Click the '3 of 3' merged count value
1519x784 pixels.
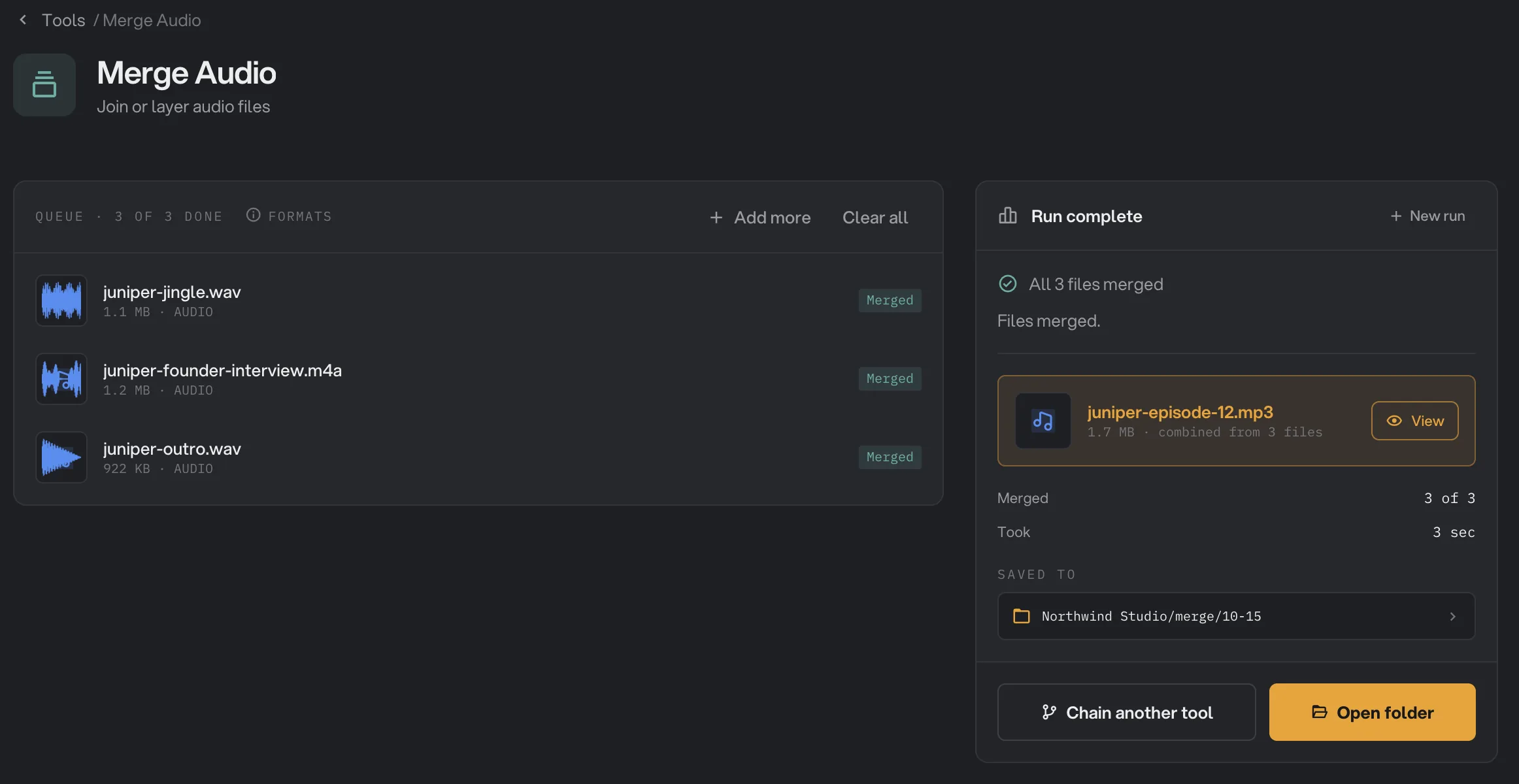tap(1449, 498)
